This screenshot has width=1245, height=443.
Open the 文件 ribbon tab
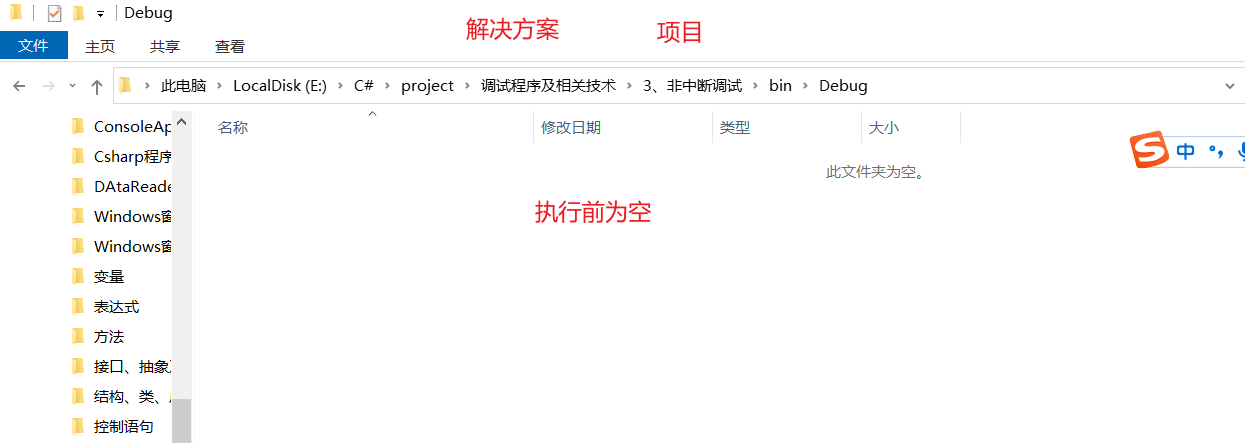tap(34, 46)
